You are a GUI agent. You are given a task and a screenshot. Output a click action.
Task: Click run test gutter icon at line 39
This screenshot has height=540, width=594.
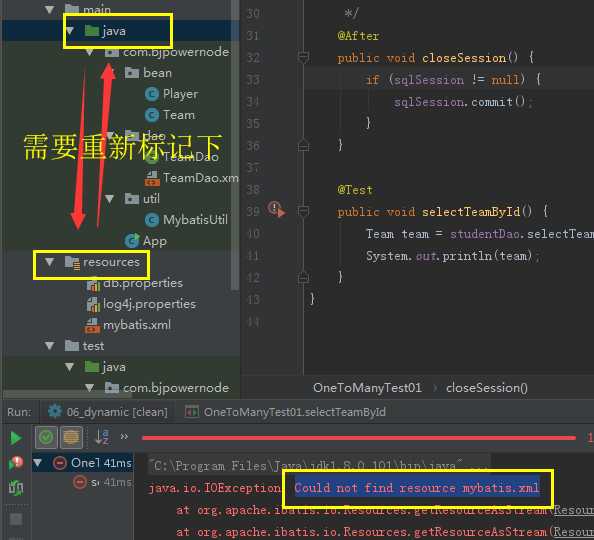point(277,209)
